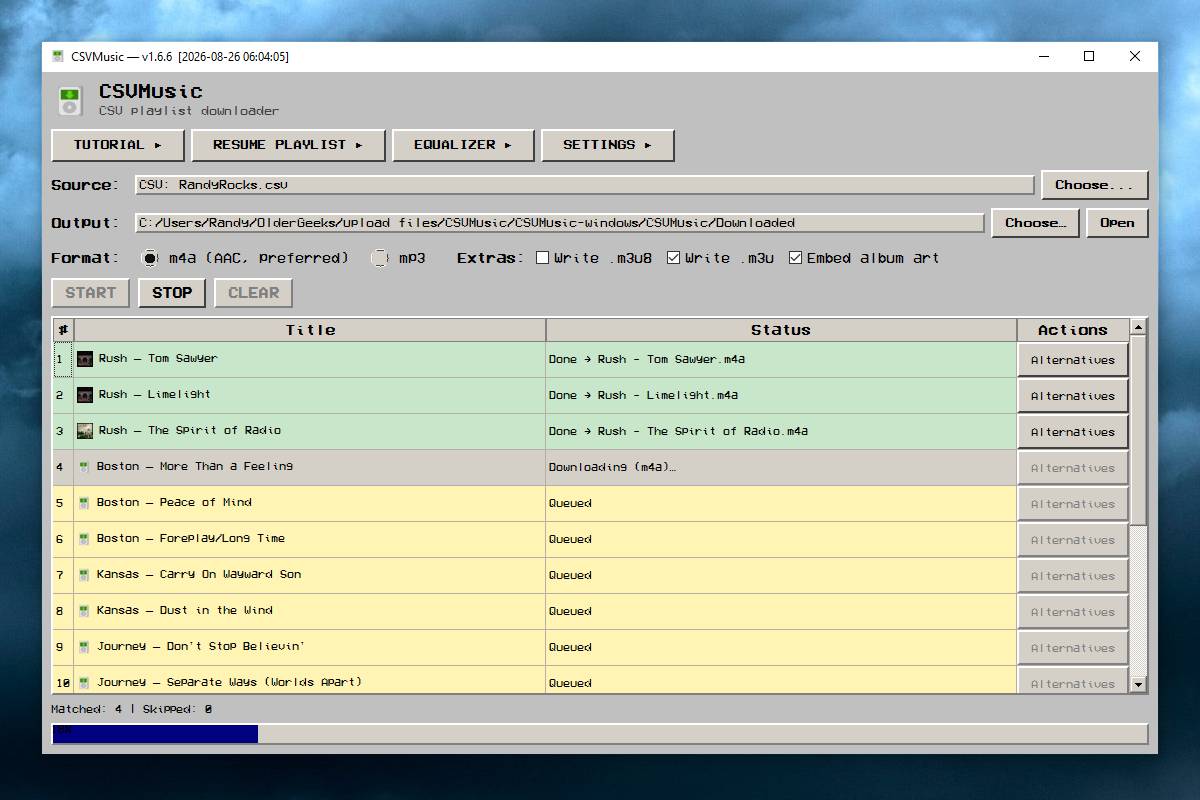
Task: Click the title bar CSVMusic window icon
Action: coord(58,56)
